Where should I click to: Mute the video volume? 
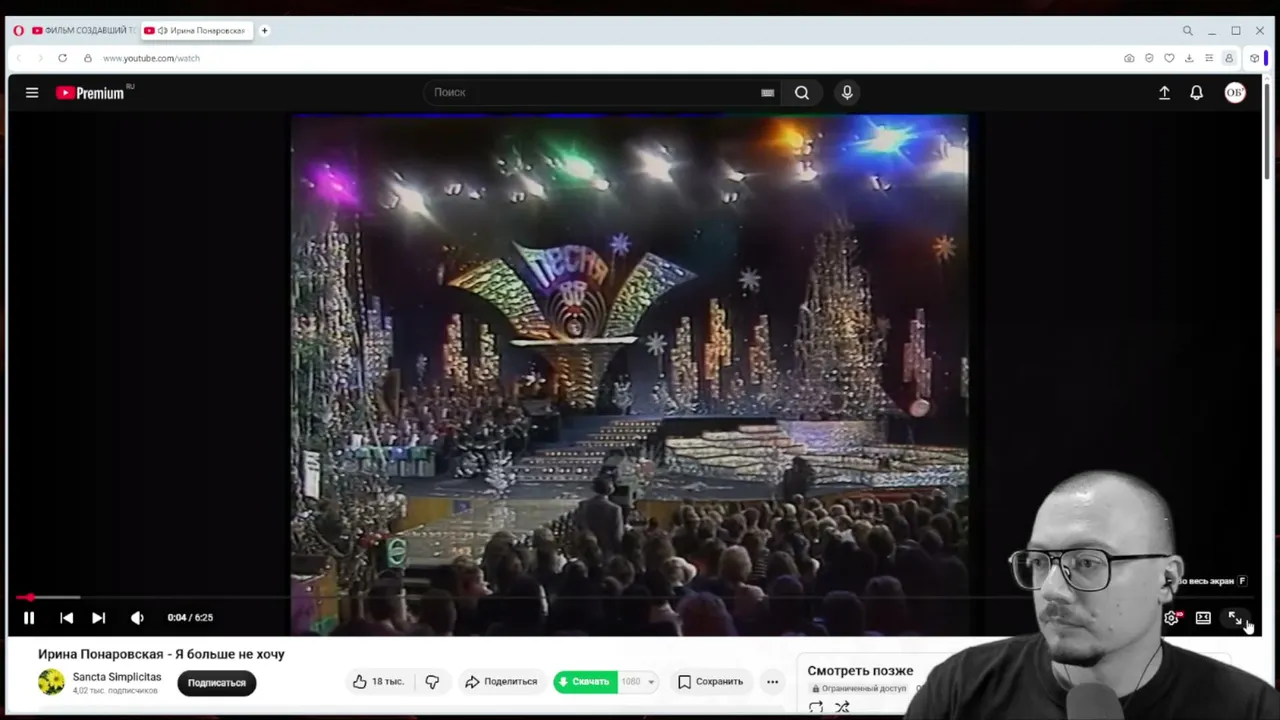[137, 618]
